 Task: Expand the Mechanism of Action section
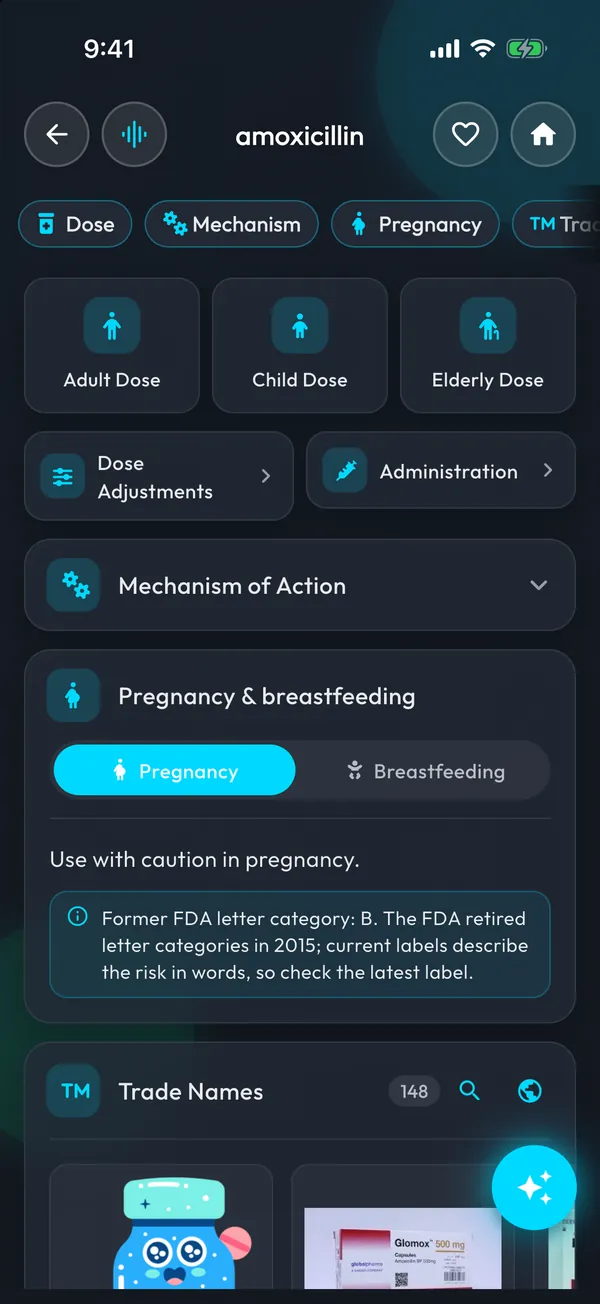click(300, 585)
